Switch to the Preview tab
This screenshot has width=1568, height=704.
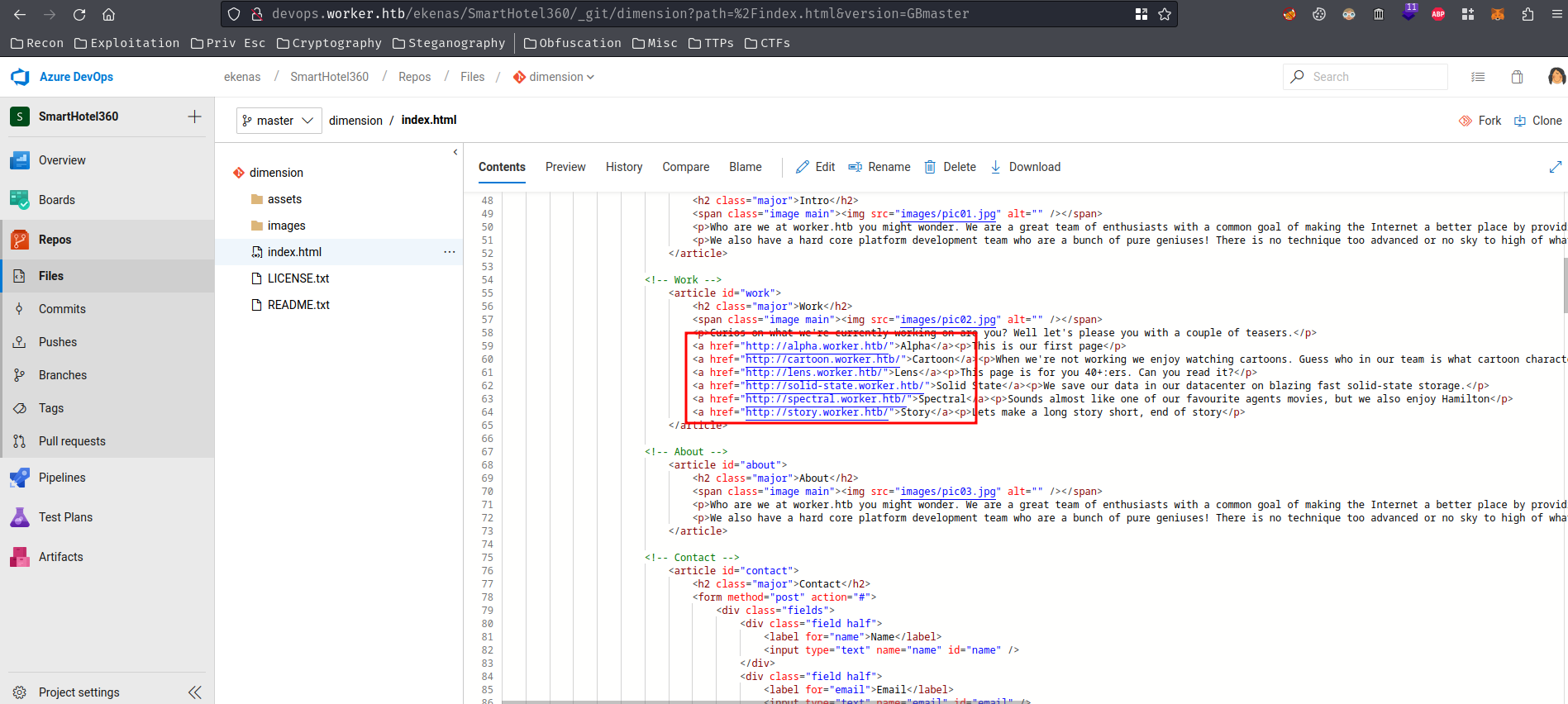click(565, 167)
